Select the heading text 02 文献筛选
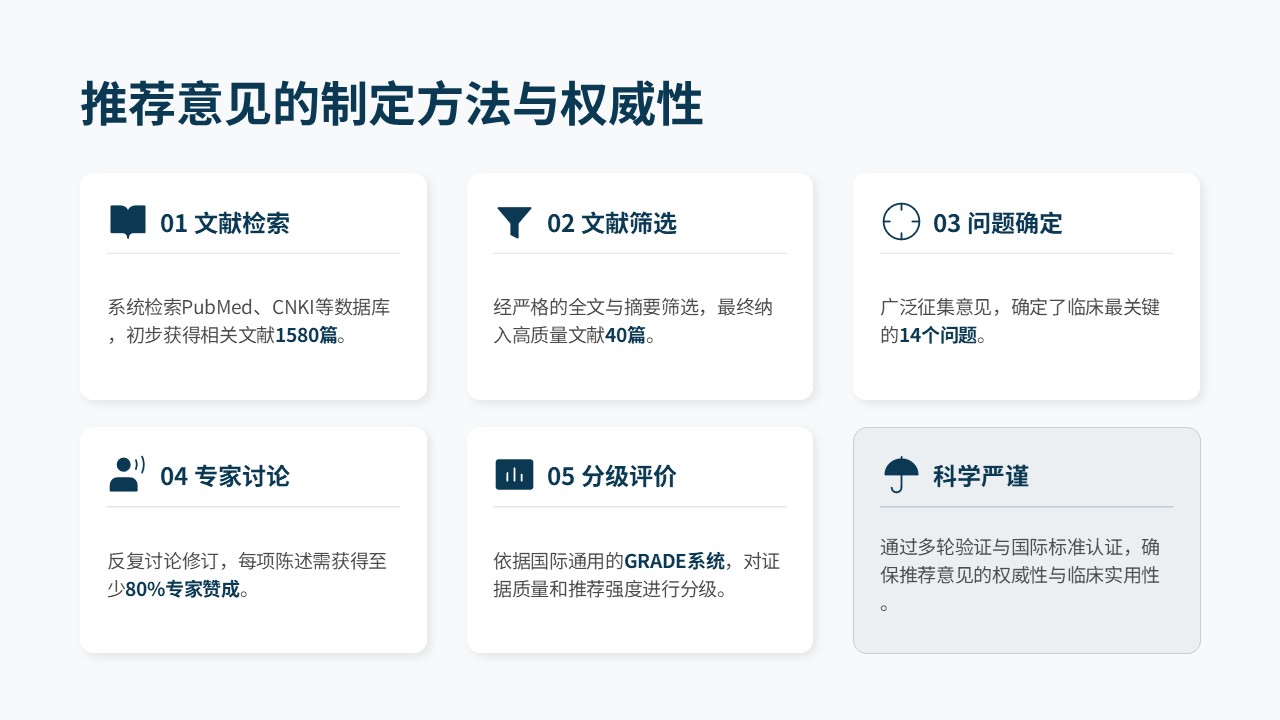This screenshot has width=1280, height=720. tap(611, 223)
